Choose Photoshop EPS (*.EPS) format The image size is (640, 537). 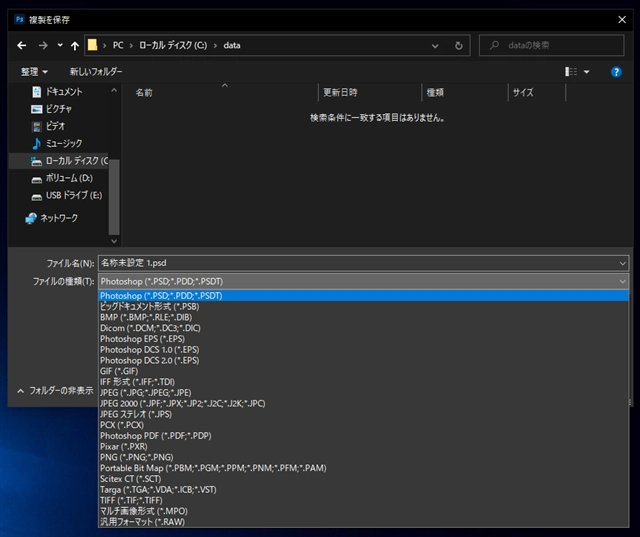click(363, 339)
